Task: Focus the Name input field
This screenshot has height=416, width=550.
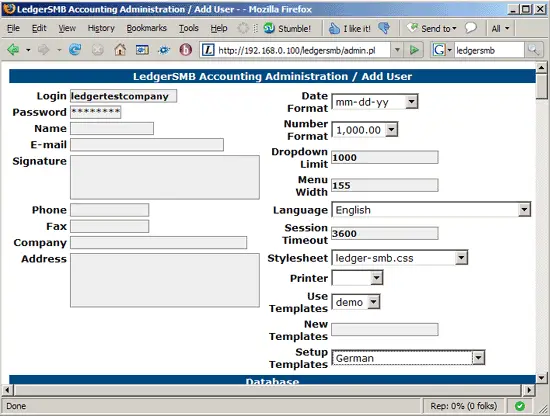Action: coord(112,128)
